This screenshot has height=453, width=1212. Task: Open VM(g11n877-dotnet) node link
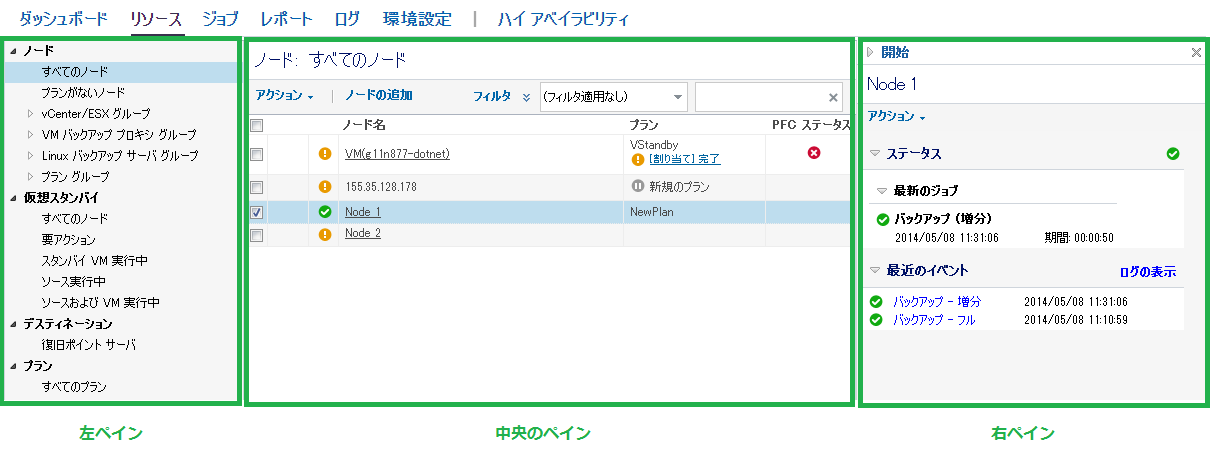tap(397, 154)
